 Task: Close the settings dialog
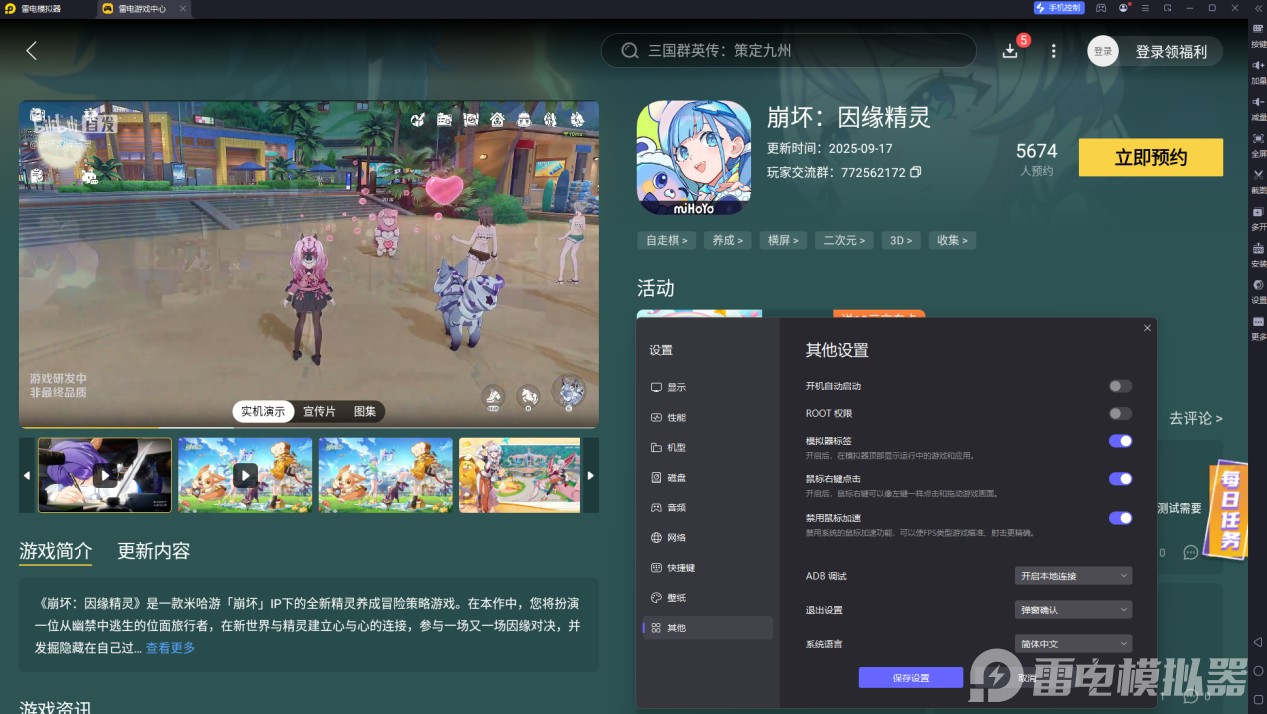[x=1147, y=328]
